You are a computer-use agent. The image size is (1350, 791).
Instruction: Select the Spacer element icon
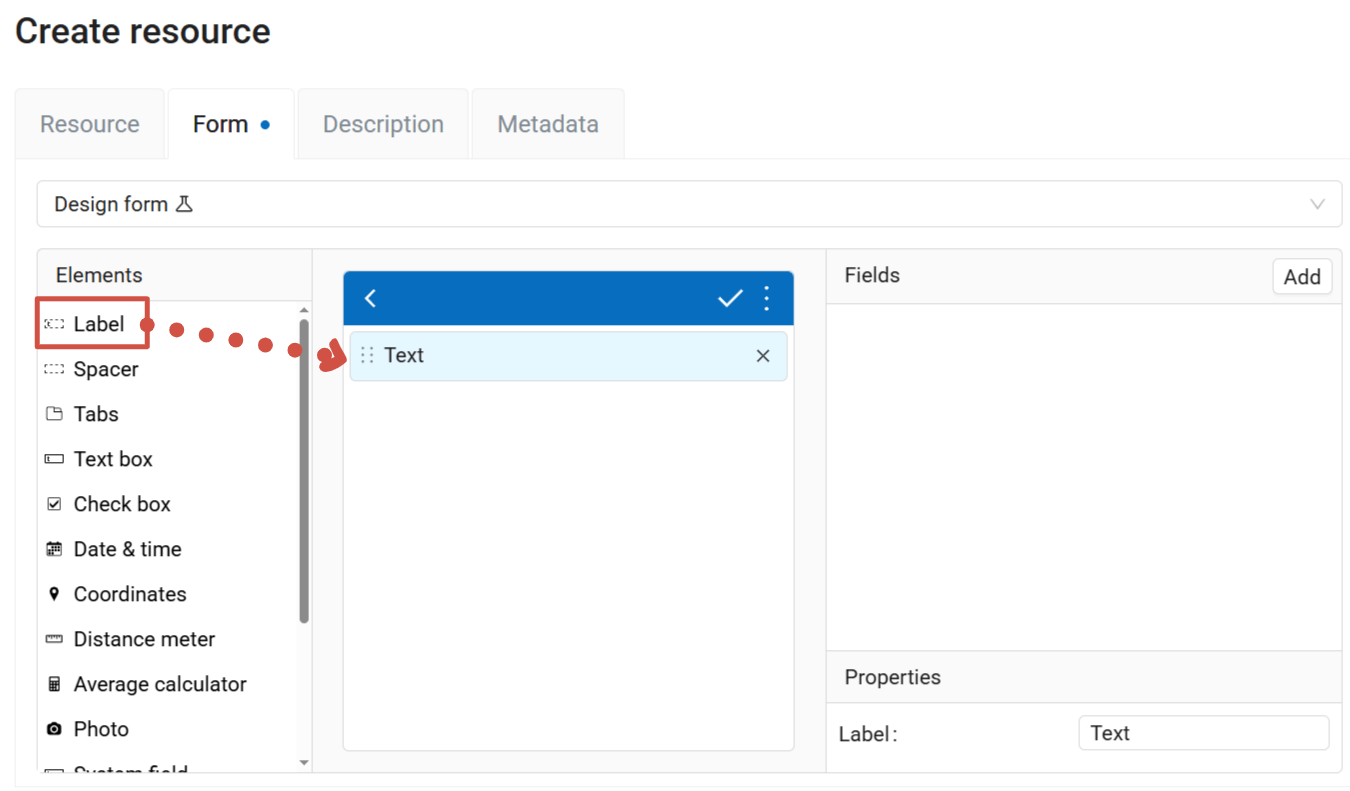(54, 369)
